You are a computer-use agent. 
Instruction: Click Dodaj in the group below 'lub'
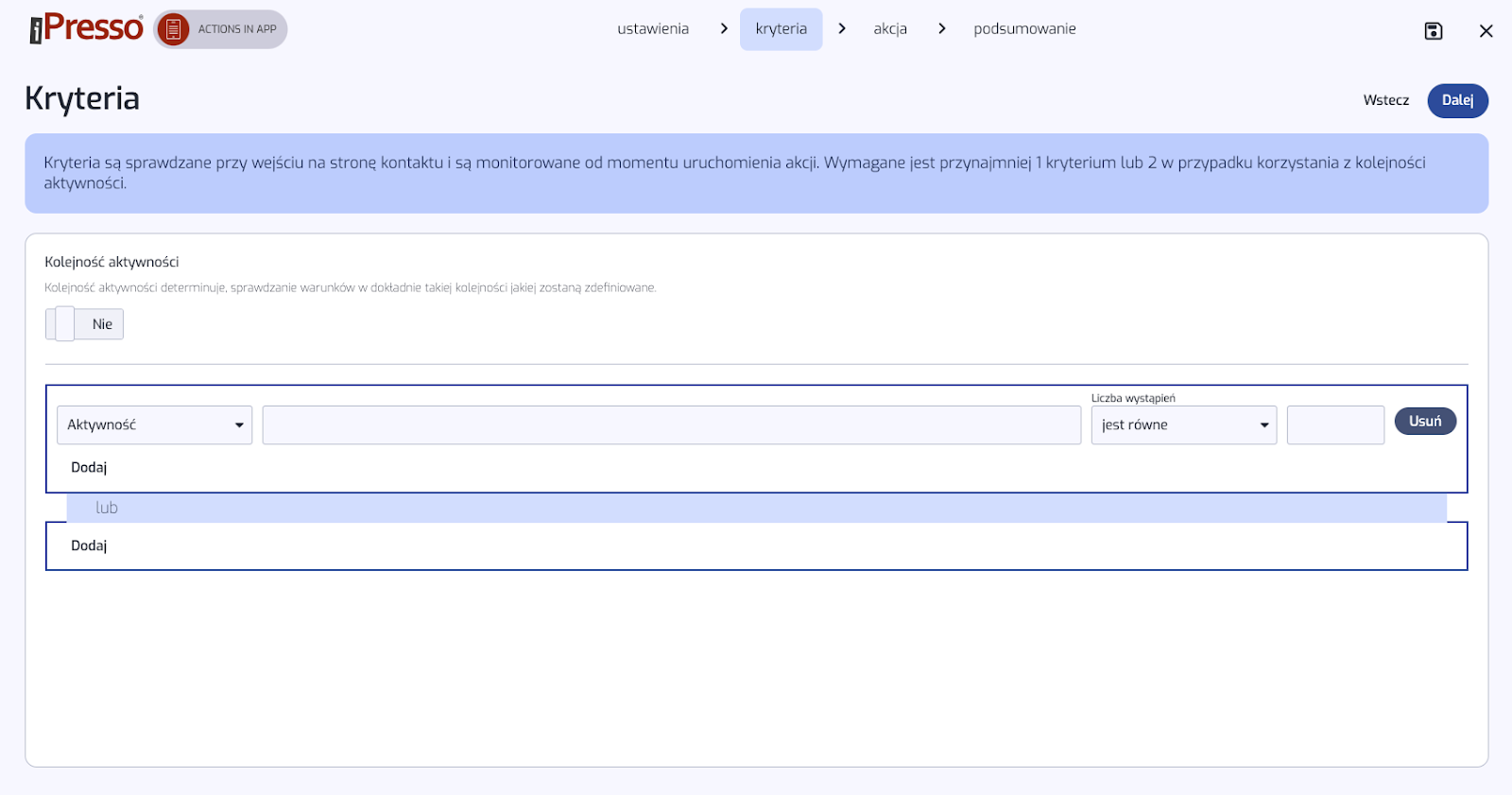click(x=89, y=545)
